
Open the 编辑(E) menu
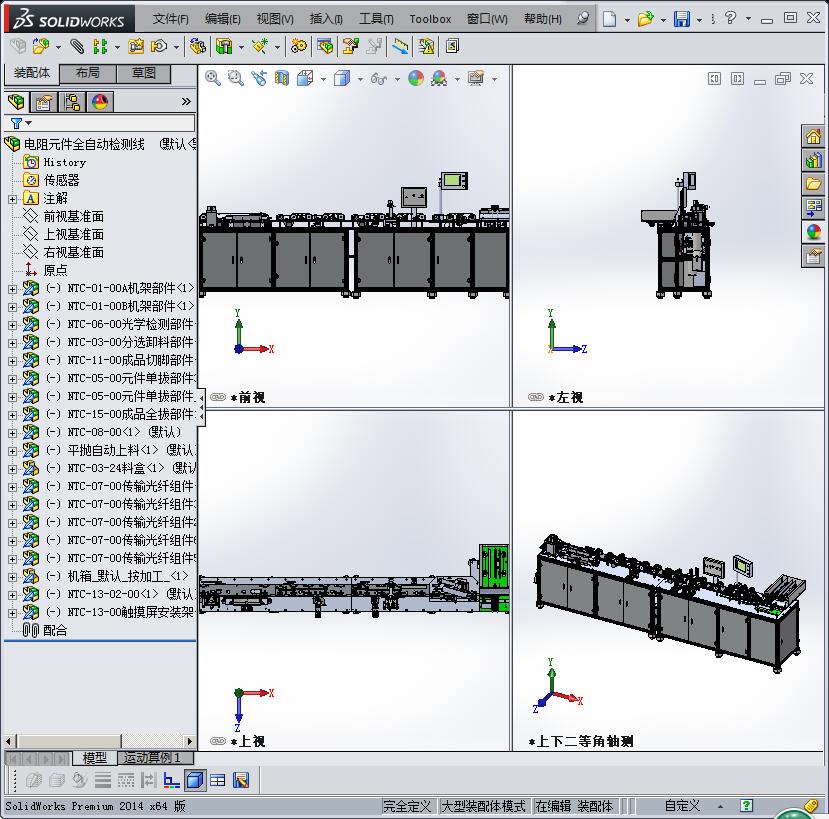[223, 19]
